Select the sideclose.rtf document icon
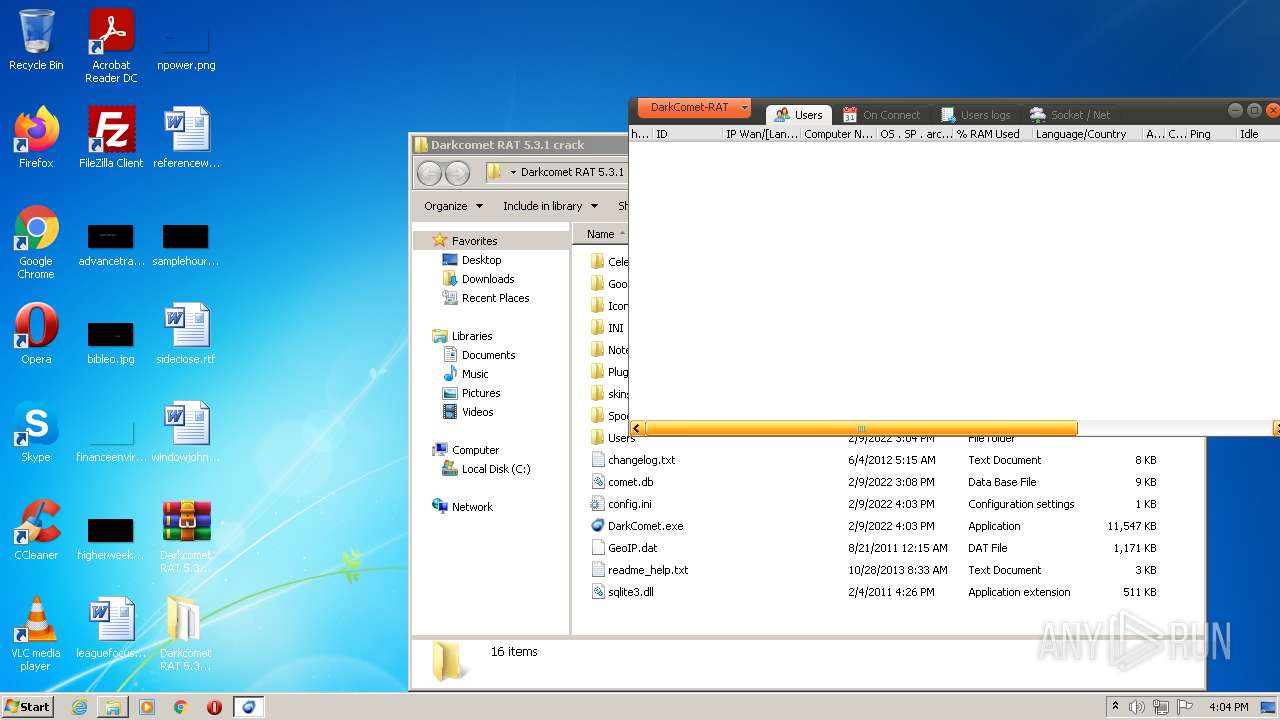 tap(186, 334)
